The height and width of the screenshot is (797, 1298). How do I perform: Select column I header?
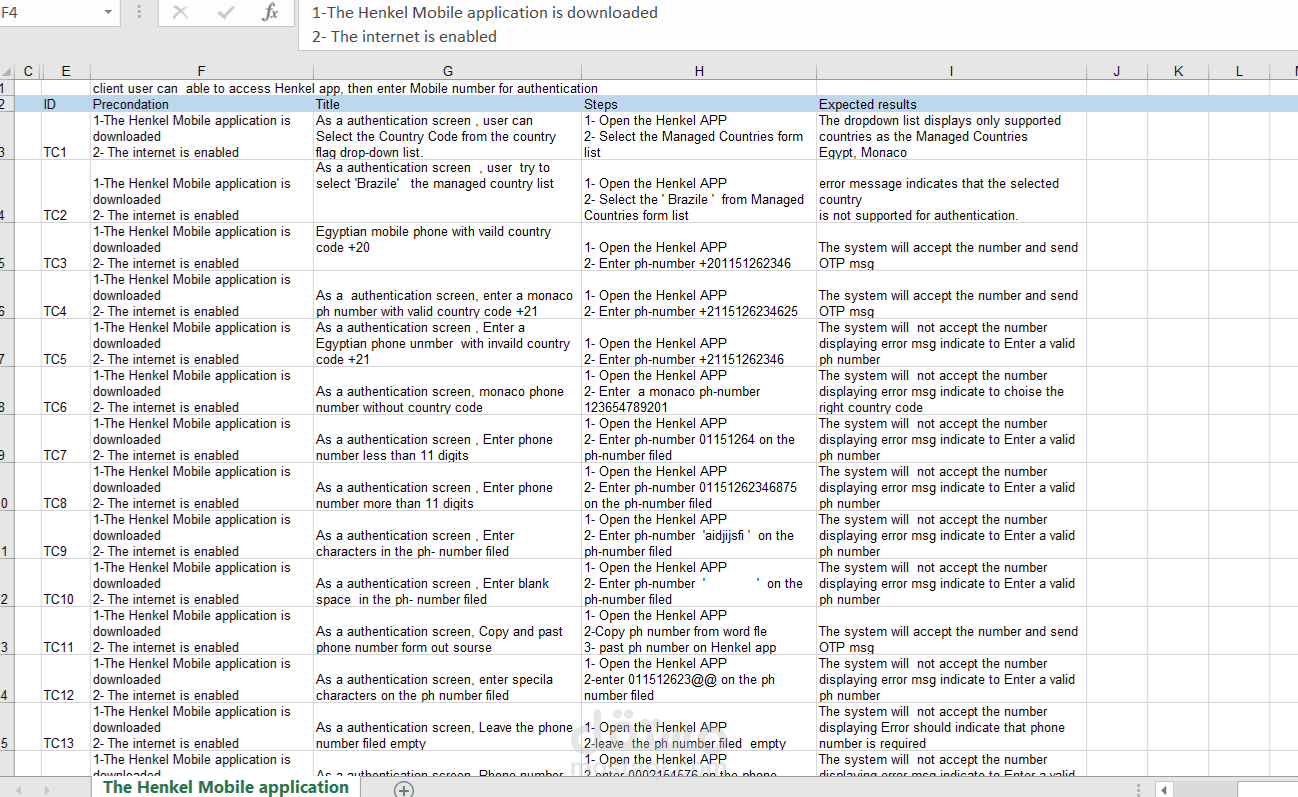pyautogui.click(x=951, y=71)
